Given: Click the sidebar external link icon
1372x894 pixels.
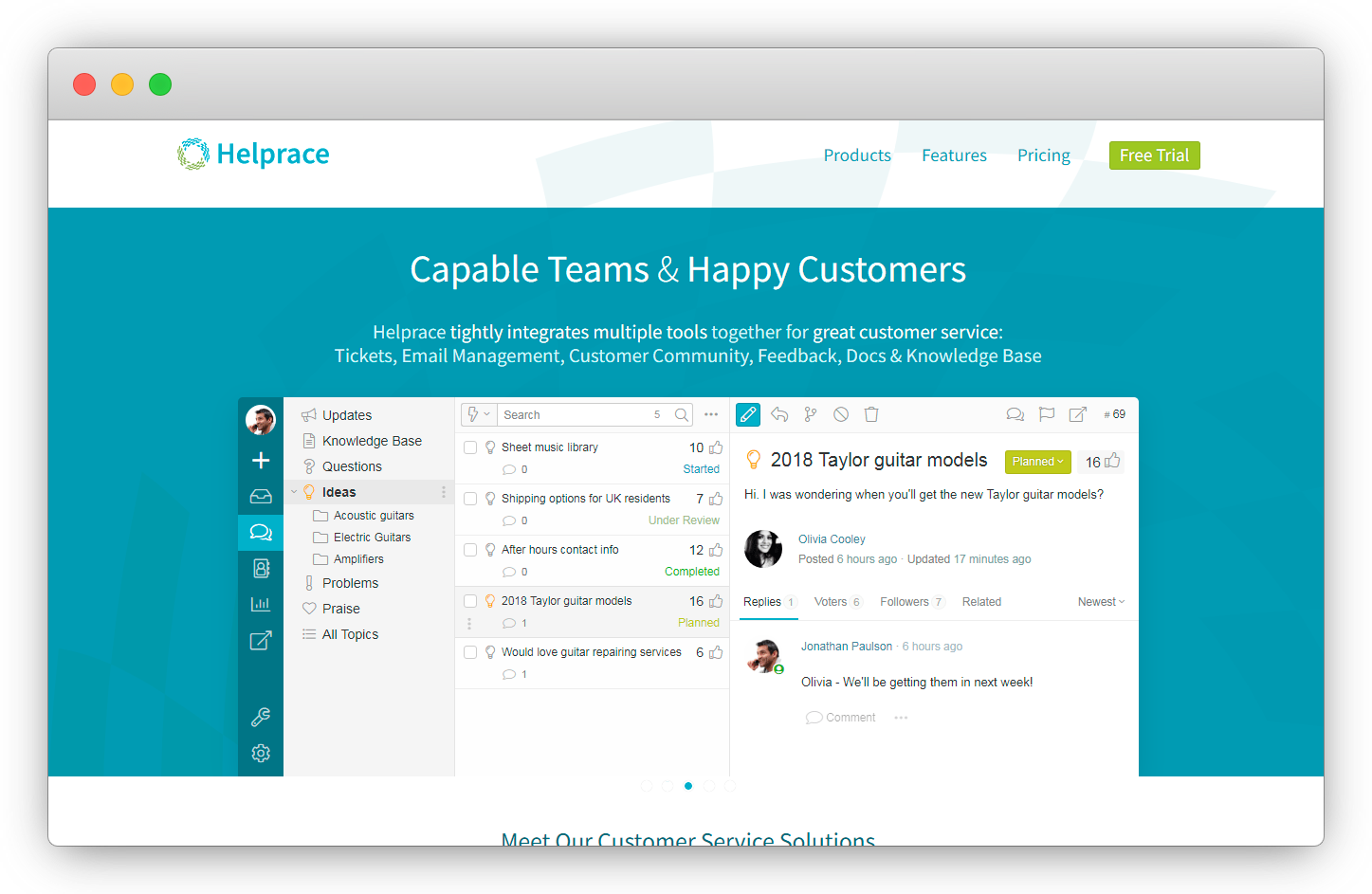Looking at the screenshot, I should [x=261, y=641].
